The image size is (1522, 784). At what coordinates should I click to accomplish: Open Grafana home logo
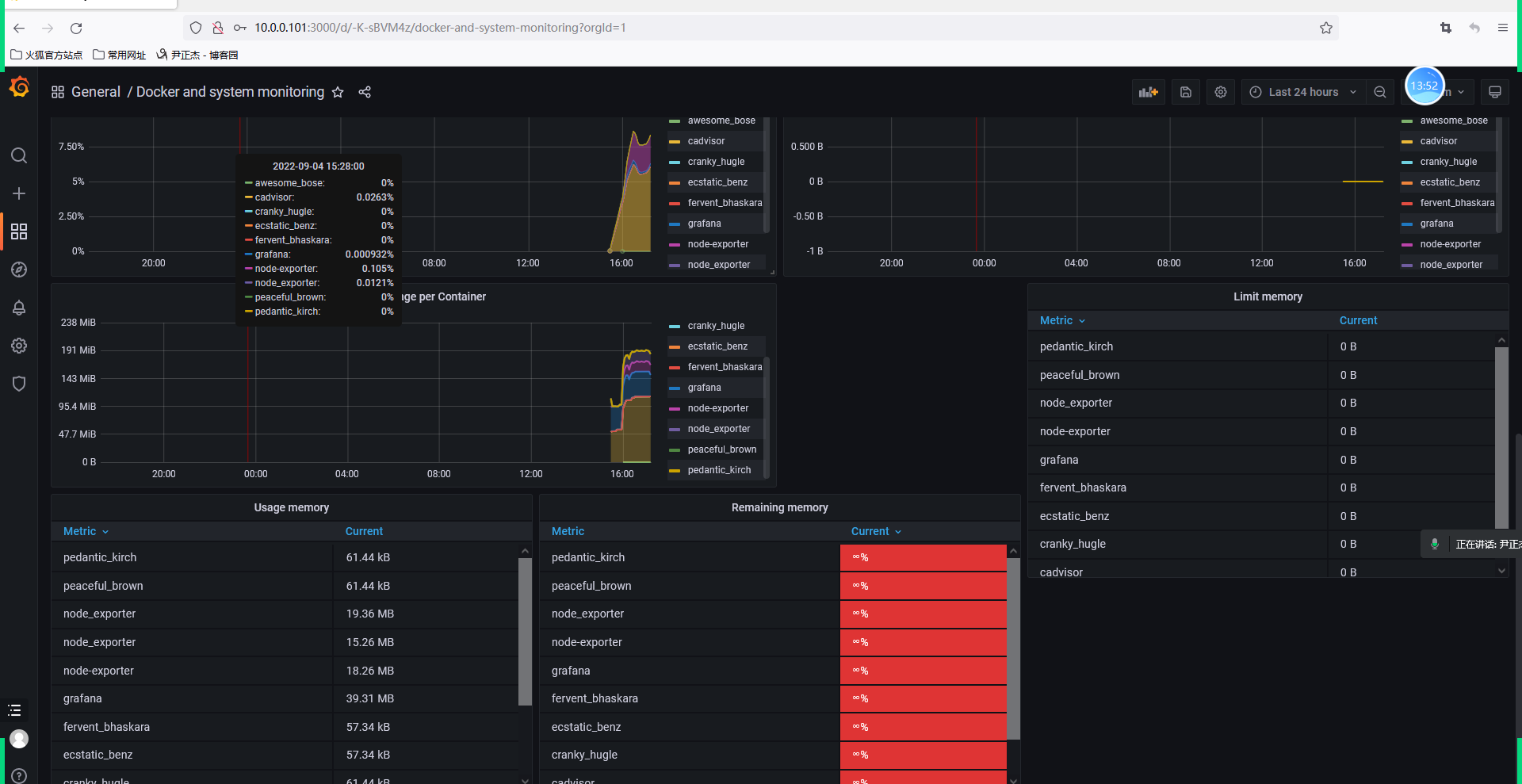19,87
